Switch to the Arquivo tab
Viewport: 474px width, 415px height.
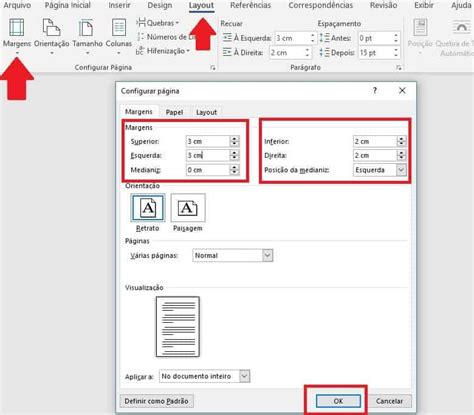click(x=17, y=5)
